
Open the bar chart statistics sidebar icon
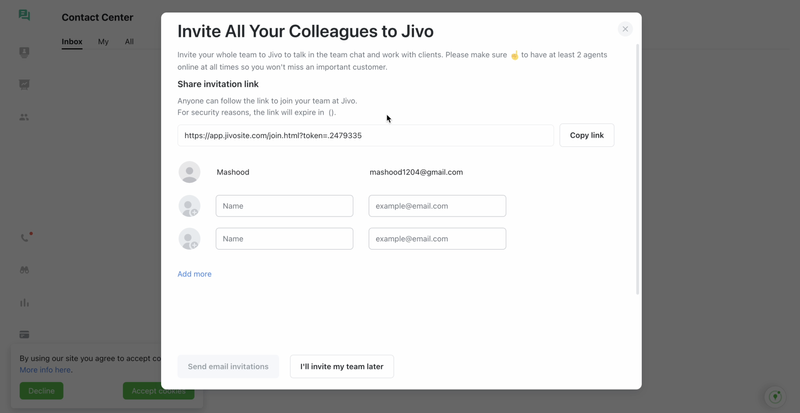(x=24, y=302)
